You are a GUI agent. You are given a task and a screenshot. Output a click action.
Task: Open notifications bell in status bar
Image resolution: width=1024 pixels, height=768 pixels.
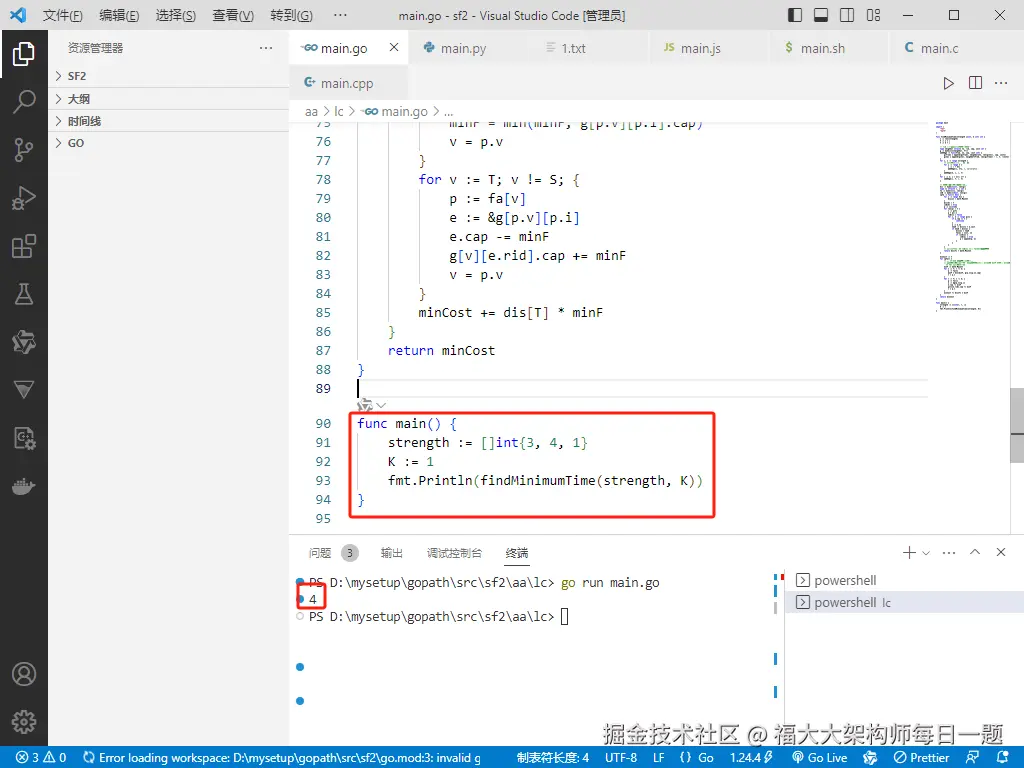click(x=1003, y=758)
